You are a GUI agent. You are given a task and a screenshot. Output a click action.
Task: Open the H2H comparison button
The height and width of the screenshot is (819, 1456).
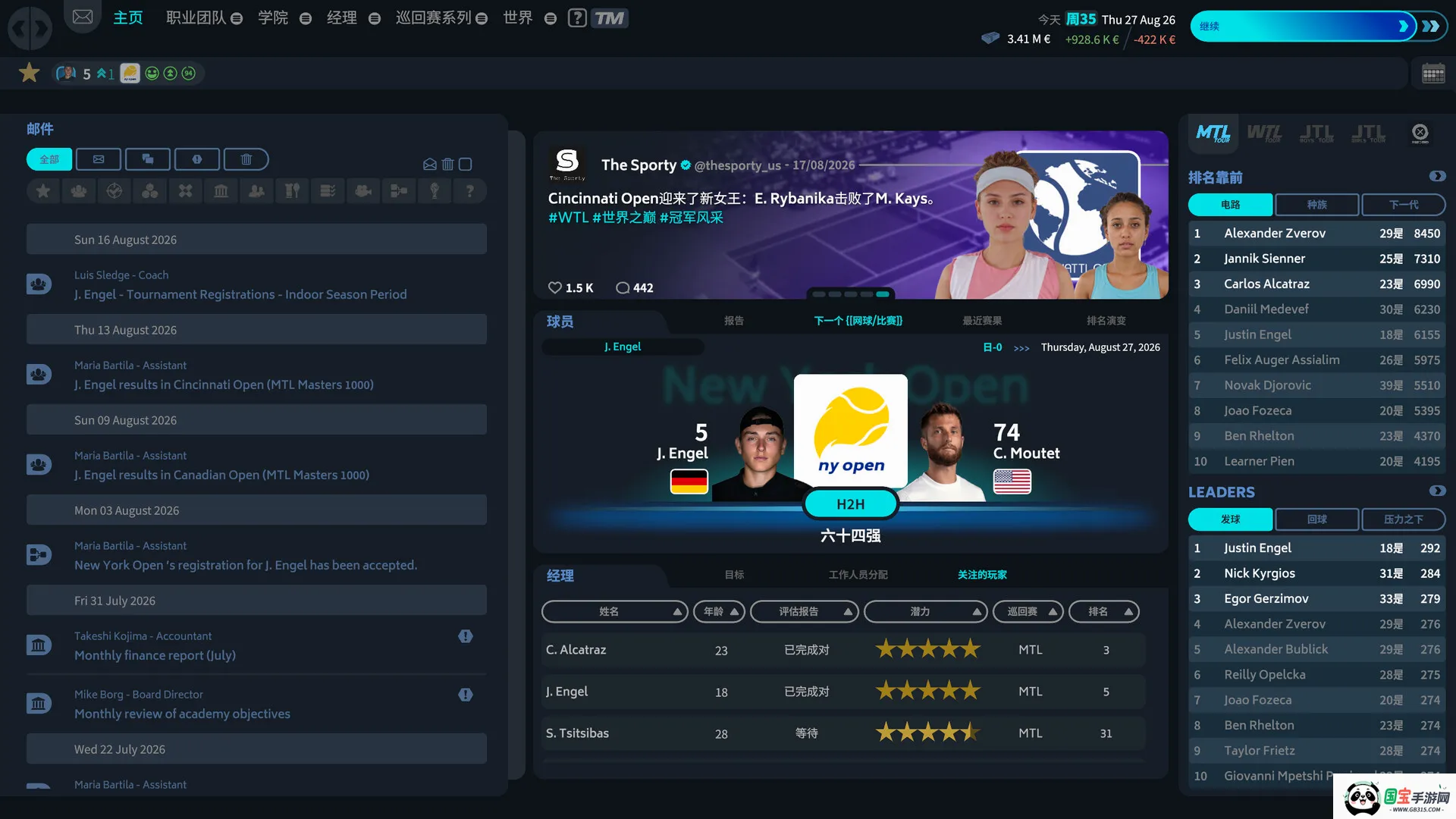[850, 504]
